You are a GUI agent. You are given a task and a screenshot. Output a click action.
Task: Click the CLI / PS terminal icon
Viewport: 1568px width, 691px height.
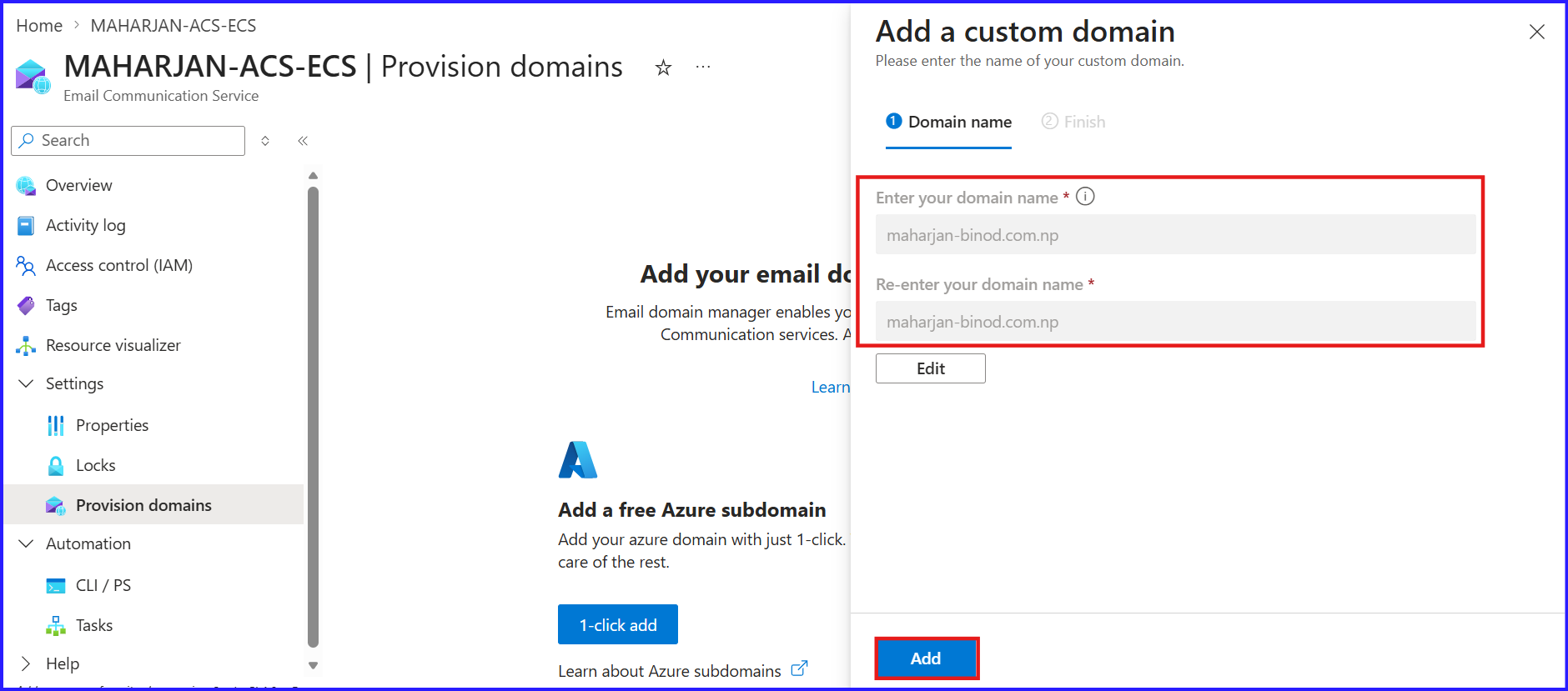coord(56,586)
